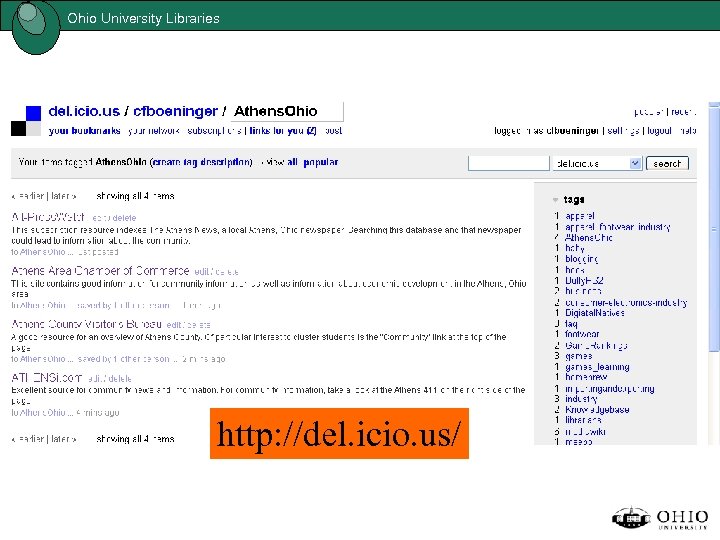Open the del.icio.us search scope dropdown
The image size is (720, 540).
[596, 163]
